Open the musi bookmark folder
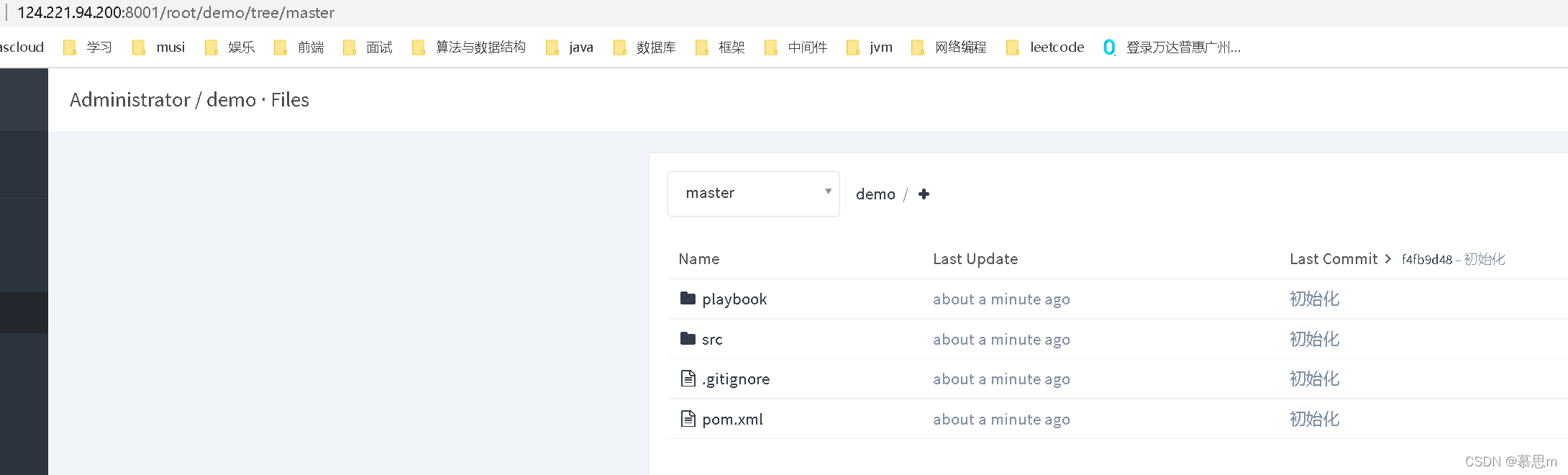Image resolution: width=1568 pixels, height=475 pixels. click(158, 47)
